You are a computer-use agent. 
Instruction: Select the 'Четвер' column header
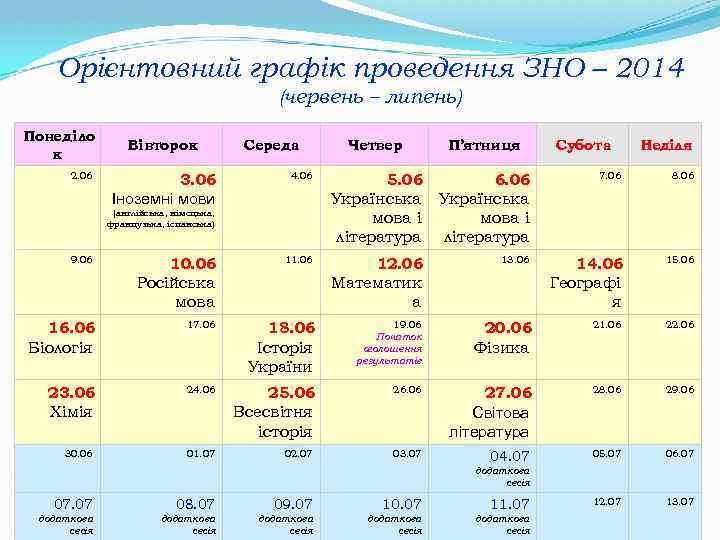click(x=375, y=145)
